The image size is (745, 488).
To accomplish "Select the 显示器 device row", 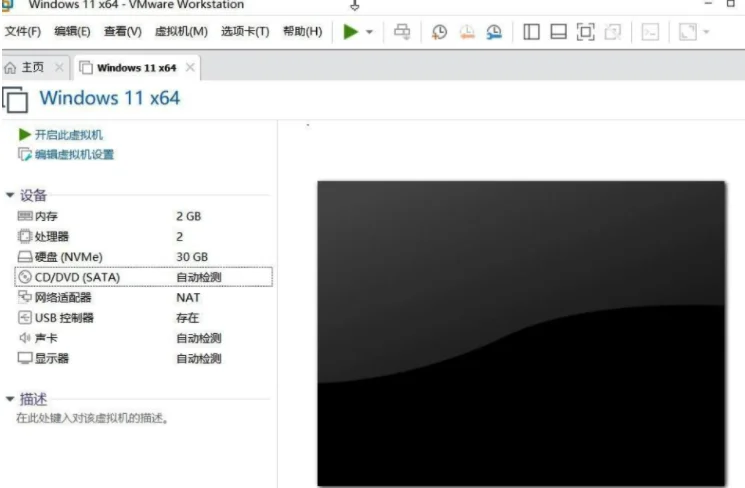I will (143, 359).
